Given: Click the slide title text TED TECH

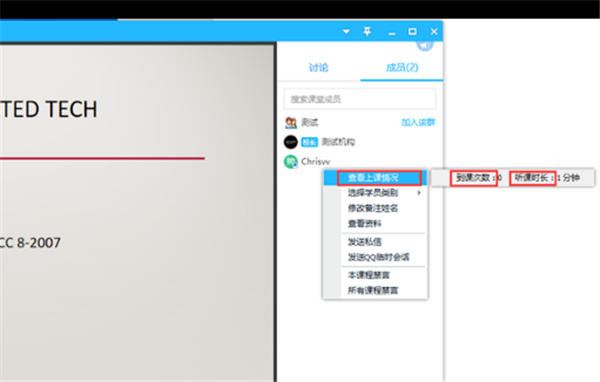Looking at the screenshot, I should click(x=49, y=109).
